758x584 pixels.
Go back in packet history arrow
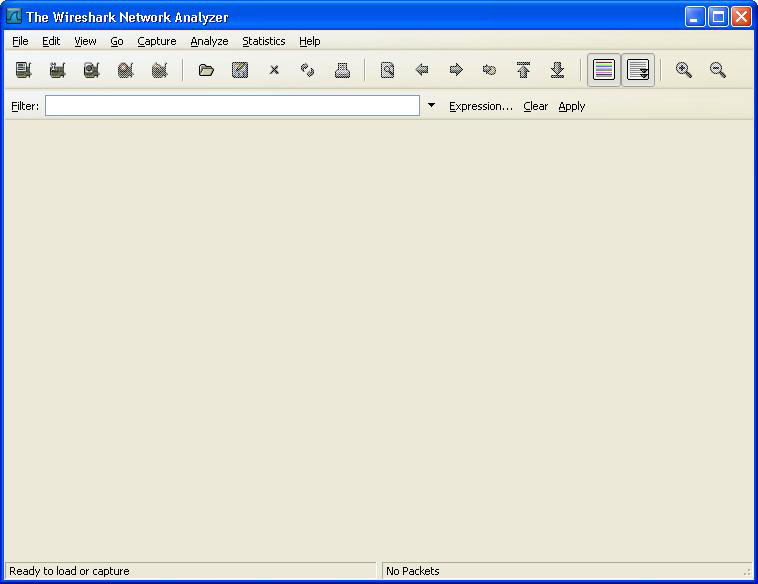(x=422, y=70)
